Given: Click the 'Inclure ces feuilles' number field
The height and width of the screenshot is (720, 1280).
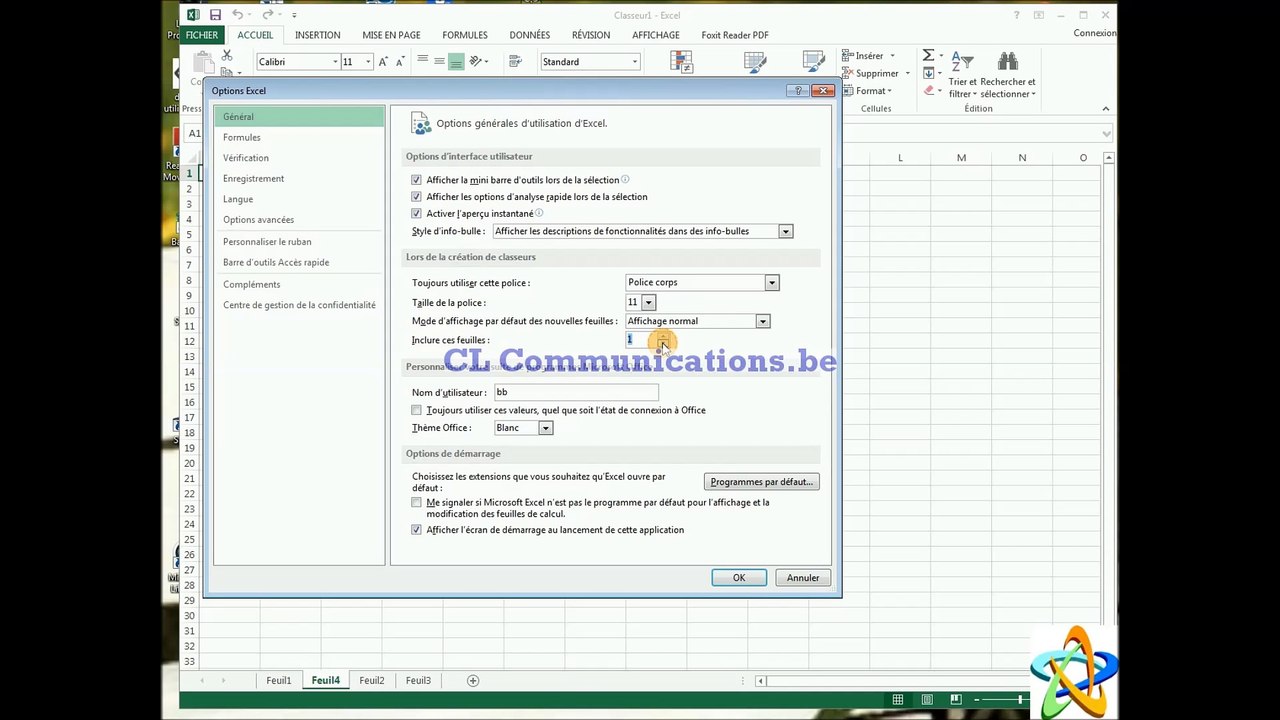Looking at the screenshot, I should coord(641,340).
